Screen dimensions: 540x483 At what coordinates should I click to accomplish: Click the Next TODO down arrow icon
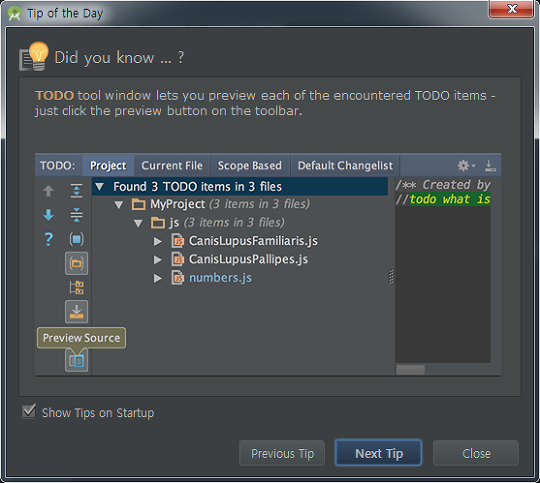tap(48, 215)
